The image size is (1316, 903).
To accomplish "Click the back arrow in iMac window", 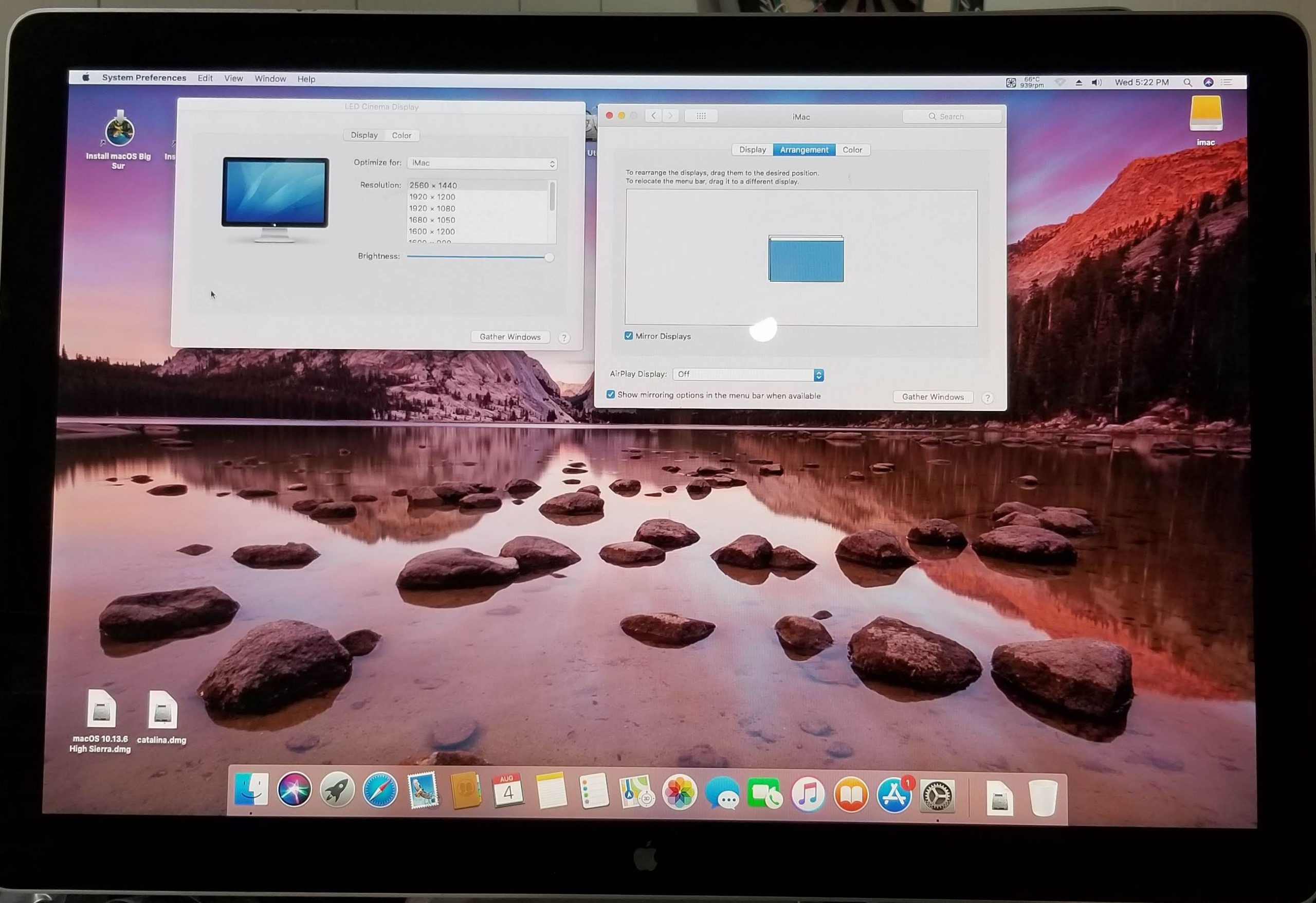I will point(653,116).
